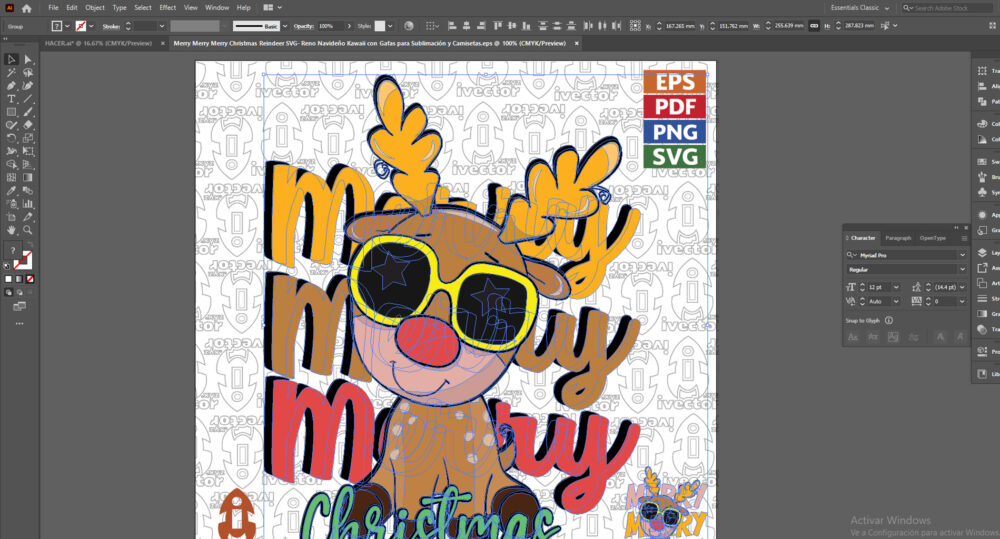Click the Stroke panel label
The height and width of the screenshot is (539, 1000).
(111, 26)
